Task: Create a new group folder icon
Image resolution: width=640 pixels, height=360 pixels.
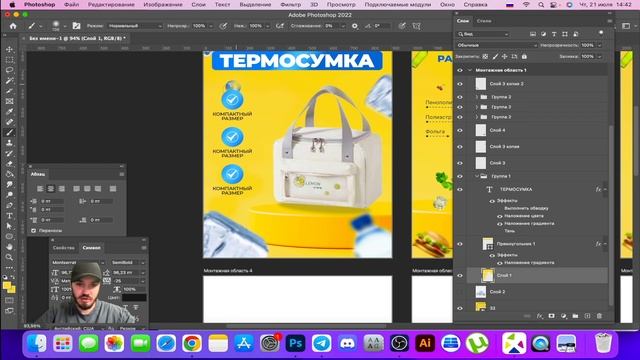Action: point(575,316)
